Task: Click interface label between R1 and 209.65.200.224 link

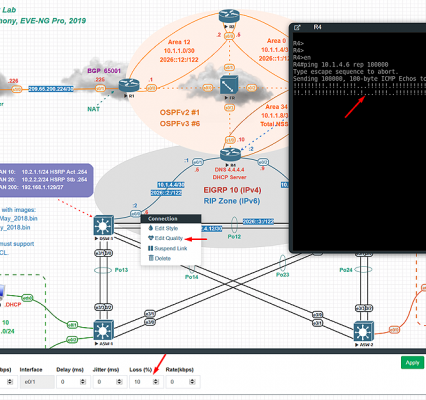Action: [100, 88]
